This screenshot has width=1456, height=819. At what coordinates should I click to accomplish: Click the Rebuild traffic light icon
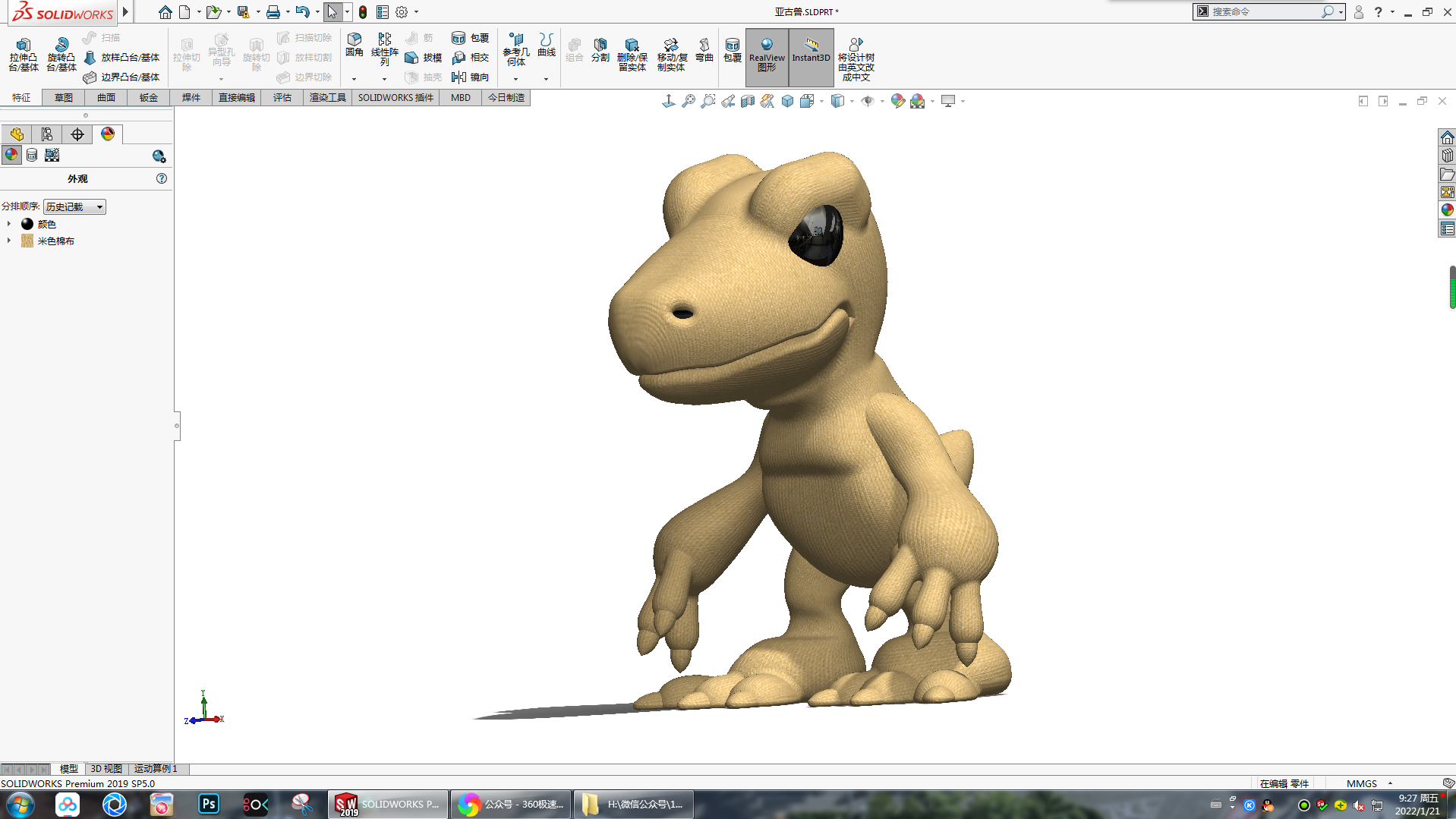(363, 12)
